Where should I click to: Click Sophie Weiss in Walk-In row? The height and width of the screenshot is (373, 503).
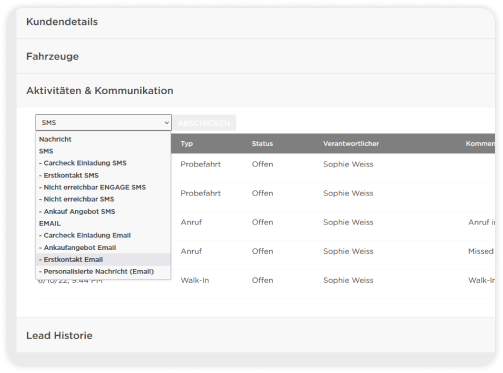(348, 280)
